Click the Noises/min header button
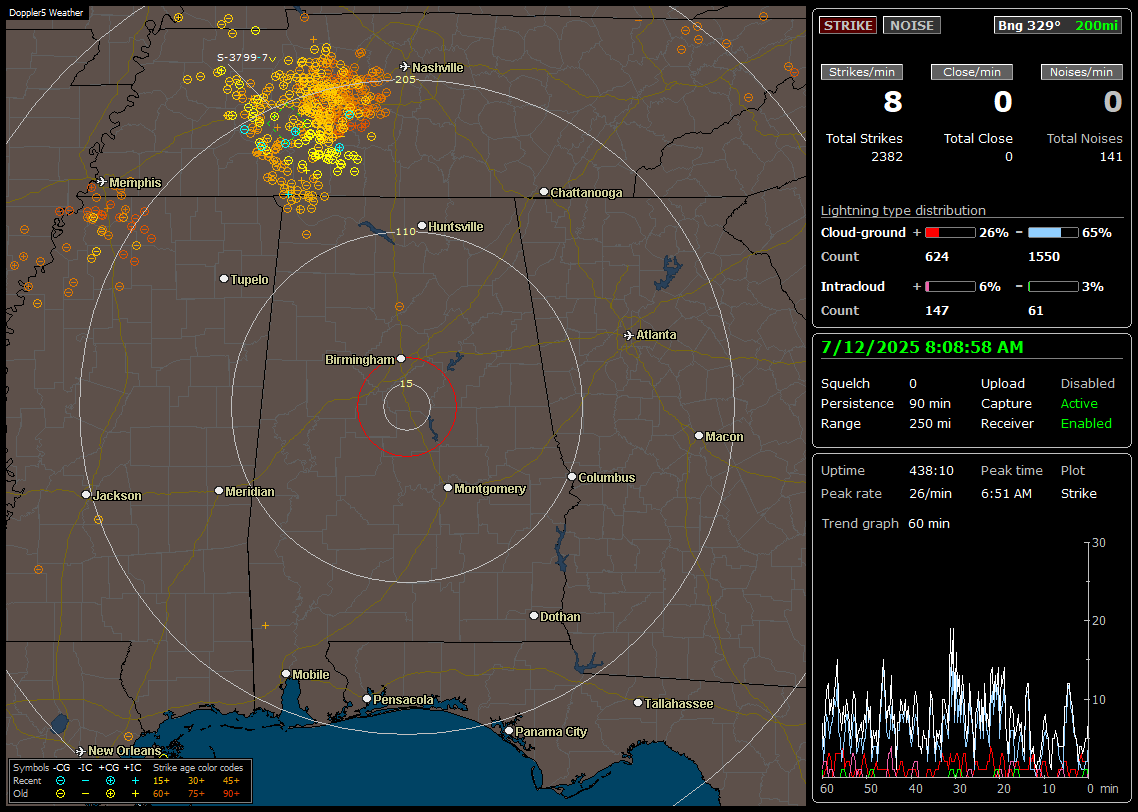 tap(1081, 72)
